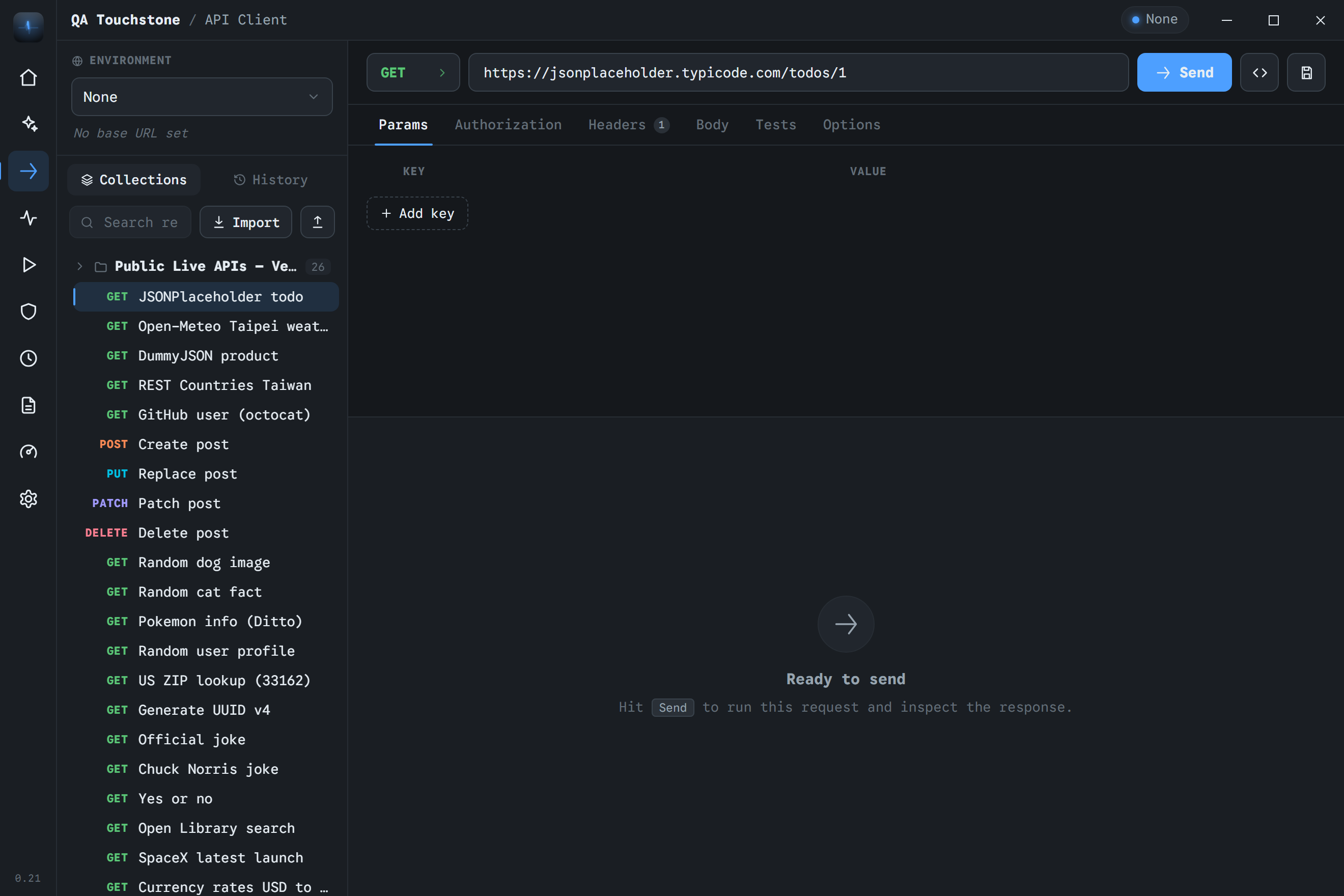This screenshot has width=1344, height=896.
Task: Save the request with the disk icon
Action: click(x=1306, y=73)
